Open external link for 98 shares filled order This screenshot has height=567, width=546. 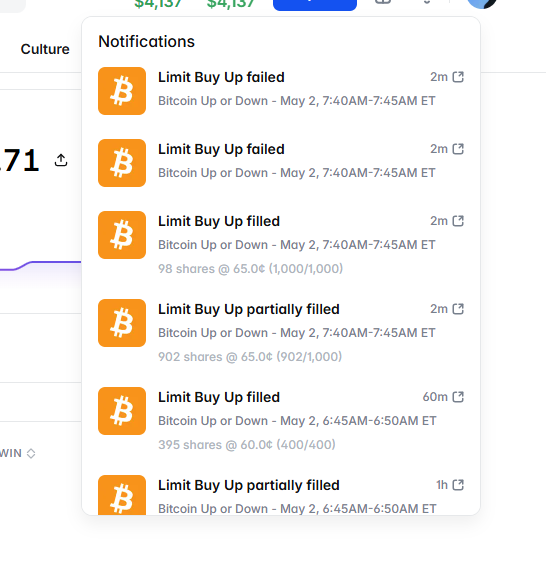click(x=458, y=221)
